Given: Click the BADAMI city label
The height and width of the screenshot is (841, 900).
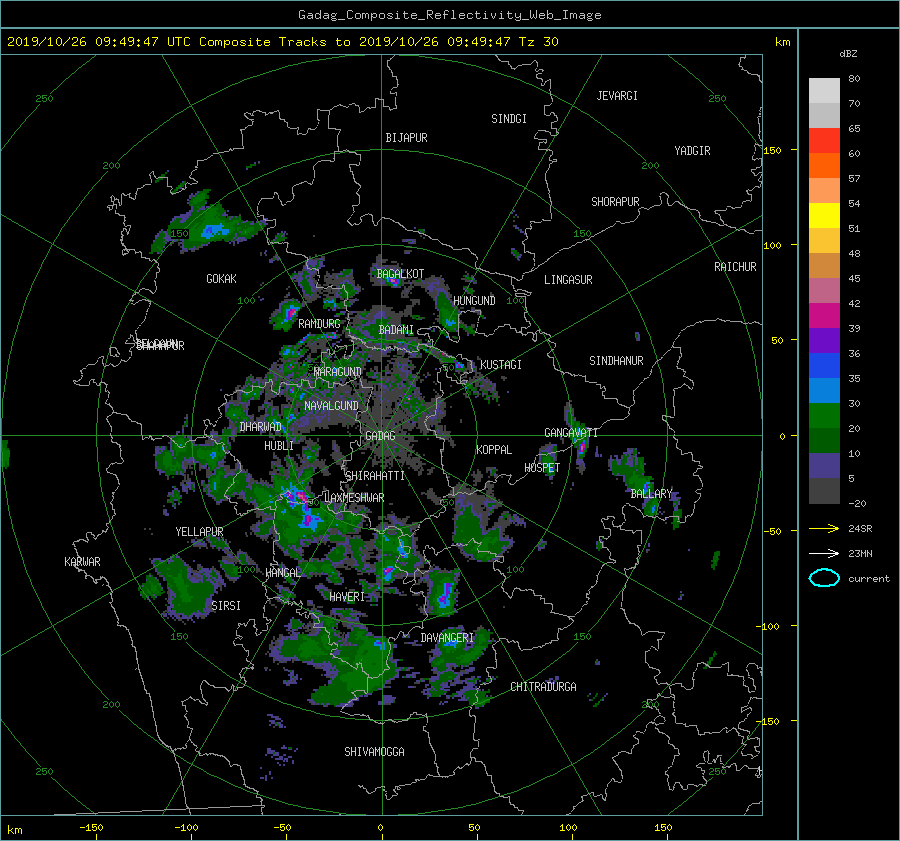Looking at the screenshot, I should click(x=396, y=330).
